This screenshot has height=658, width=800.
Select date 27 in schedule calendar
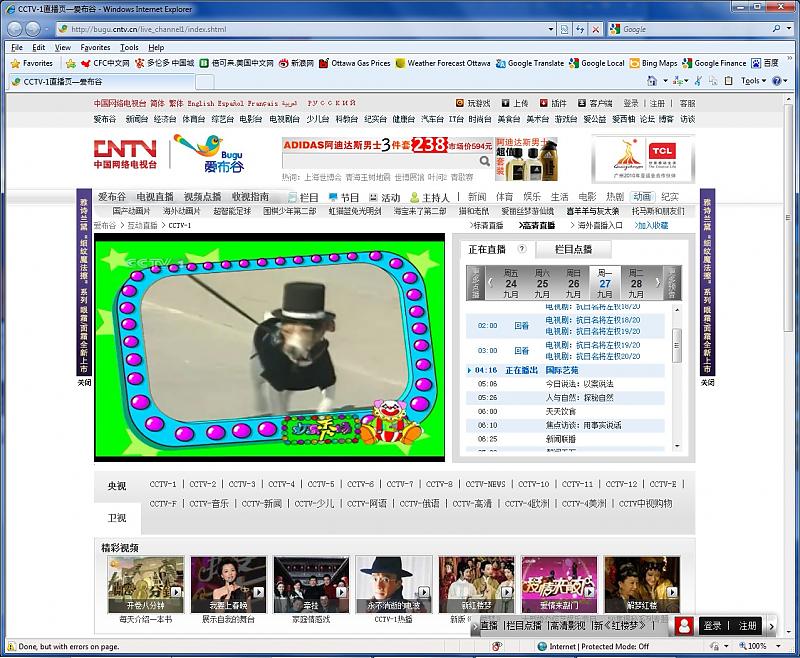tap(604, 282)
